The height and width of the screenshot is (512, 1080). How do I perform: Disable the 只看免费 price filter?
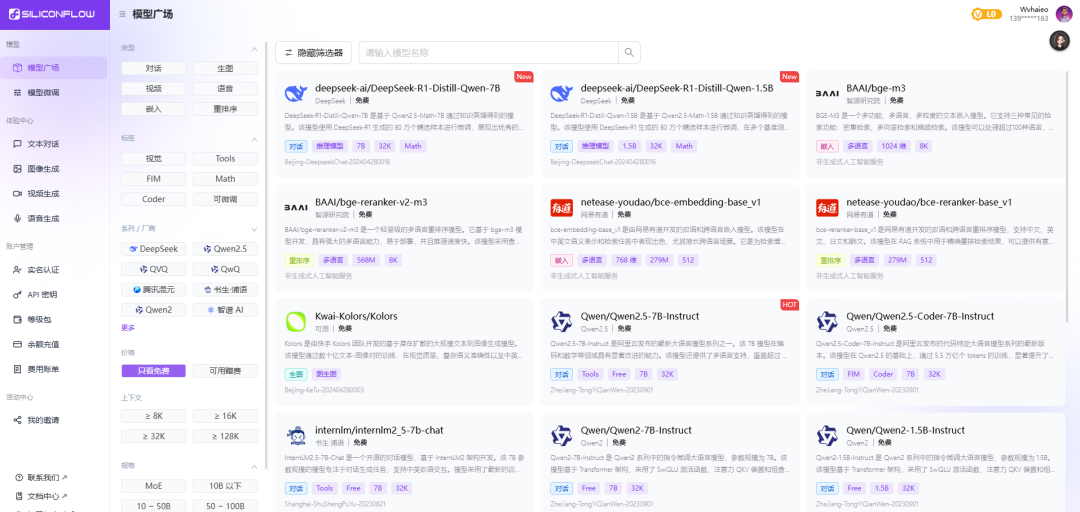point(154,371)
